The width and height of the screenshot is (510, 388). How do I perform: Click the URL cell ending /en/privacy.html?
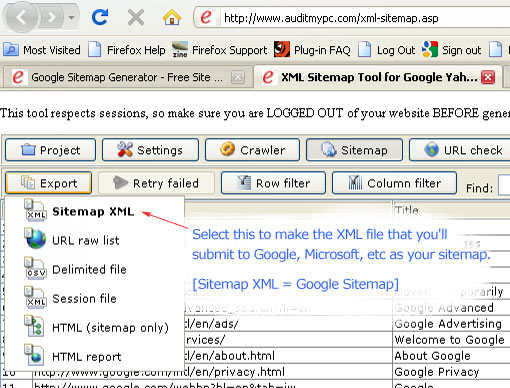[212, 372]
